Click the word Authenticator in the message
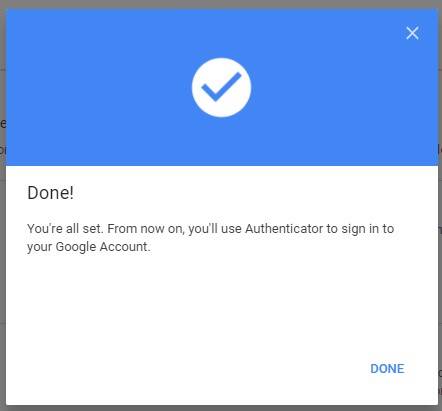Image resolution: width=442 pixels, height=411 pixels. [284, 229]
